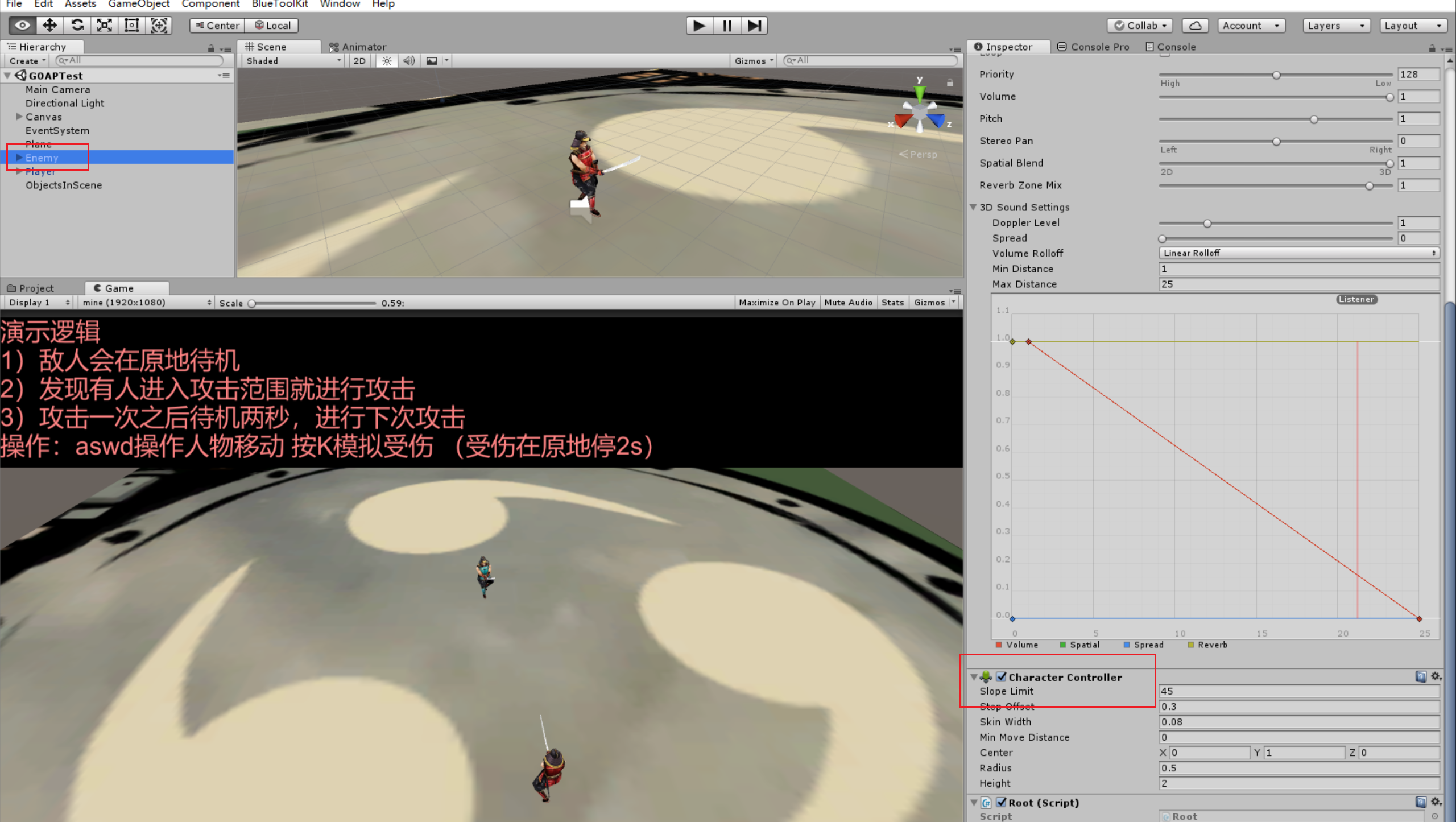Open Game resolution mine (1920x1080)
This screenshot has width=1456, height=822.
147,303
